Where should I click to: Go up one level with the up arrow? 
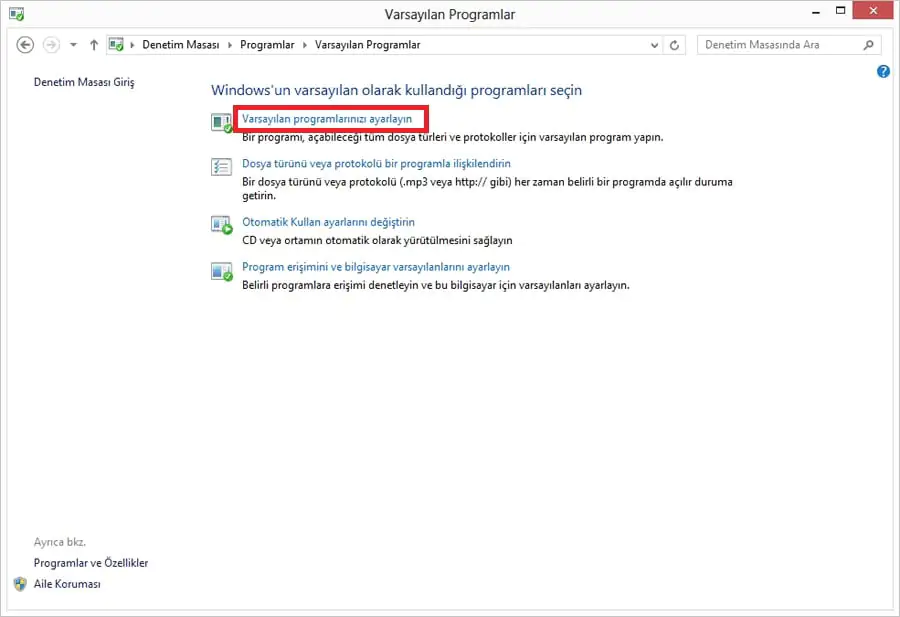click(93, 44)
